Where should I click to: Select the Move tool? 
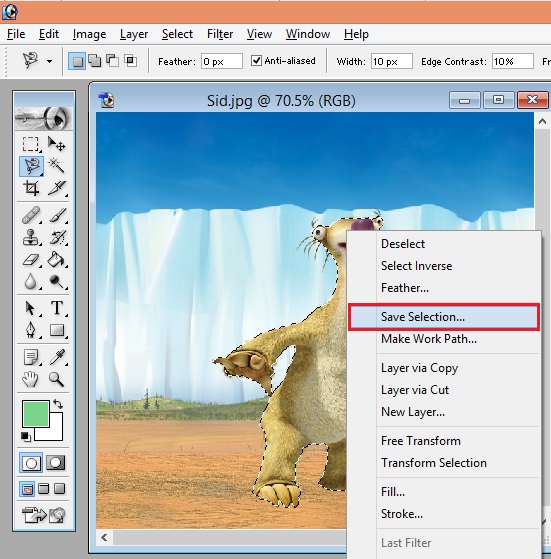tap(56, 144)
